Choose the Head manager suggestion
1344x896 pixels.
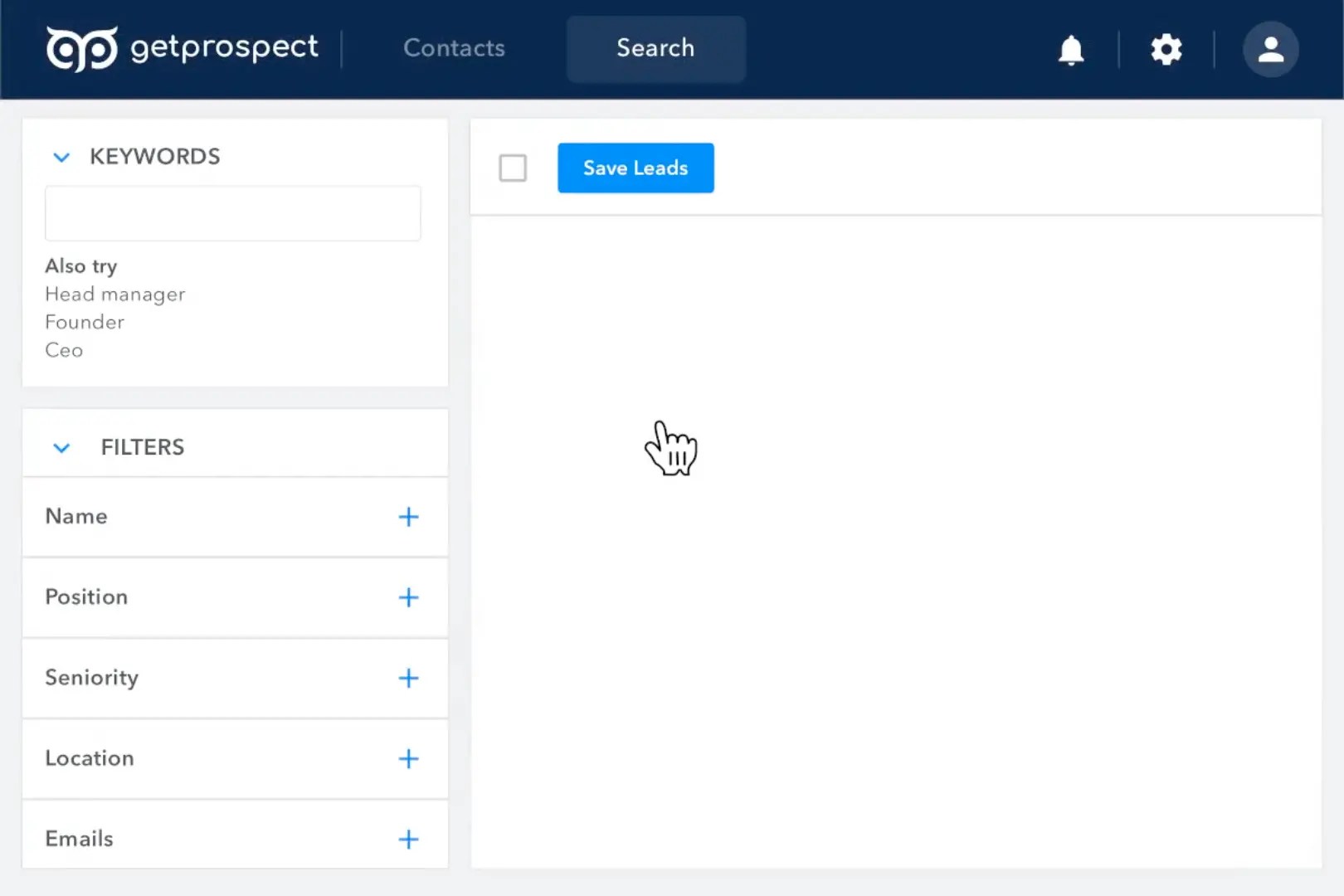click(x=115, y=295)
